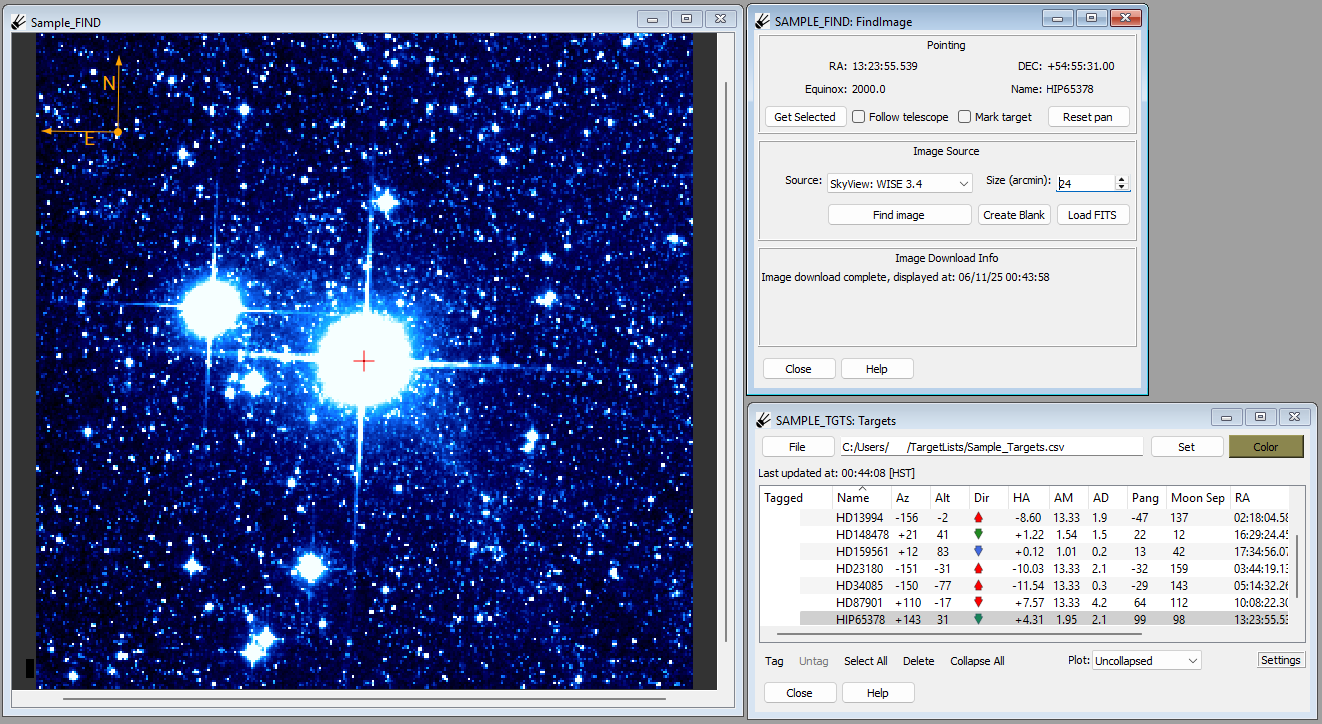Click the Find image button
The width and height of the screenshot is (1322, 724).
899,215
